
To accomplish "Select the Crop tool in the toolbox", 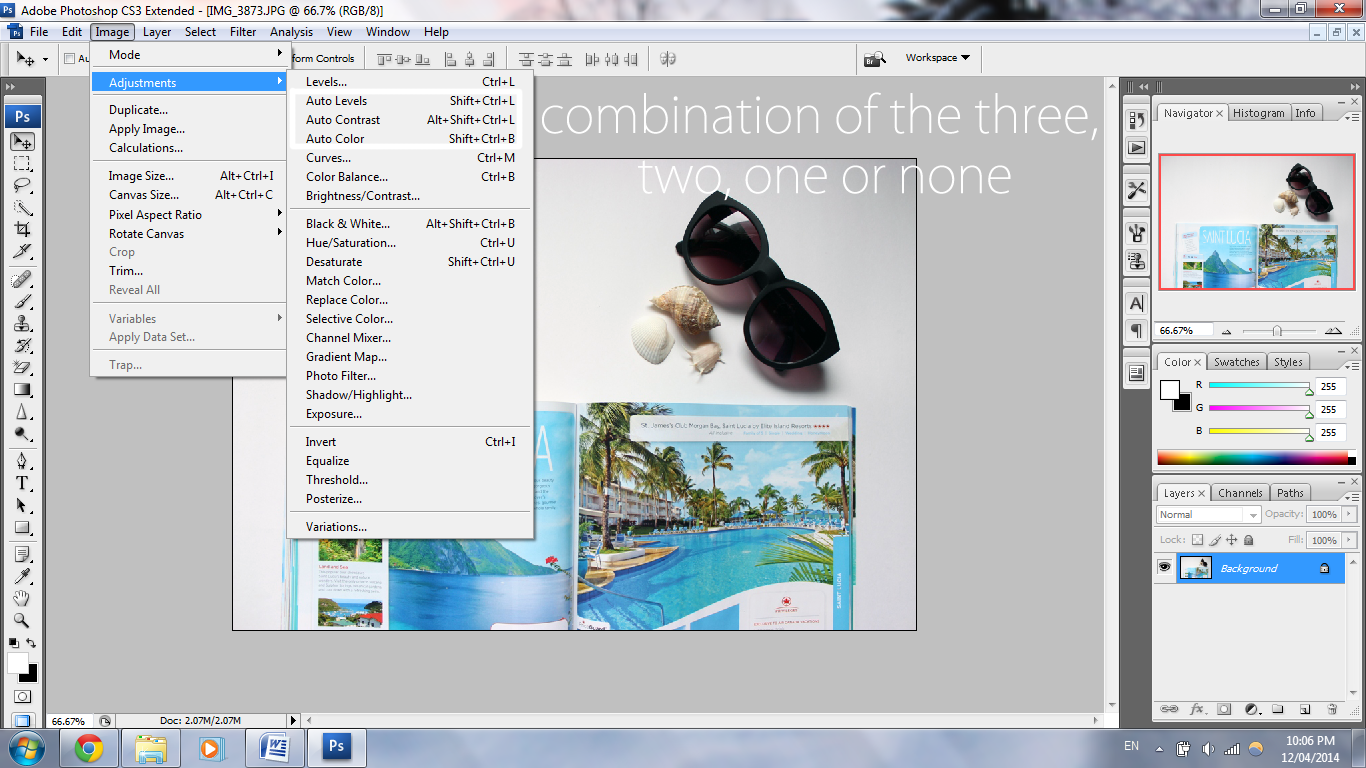I will [22, 230].
